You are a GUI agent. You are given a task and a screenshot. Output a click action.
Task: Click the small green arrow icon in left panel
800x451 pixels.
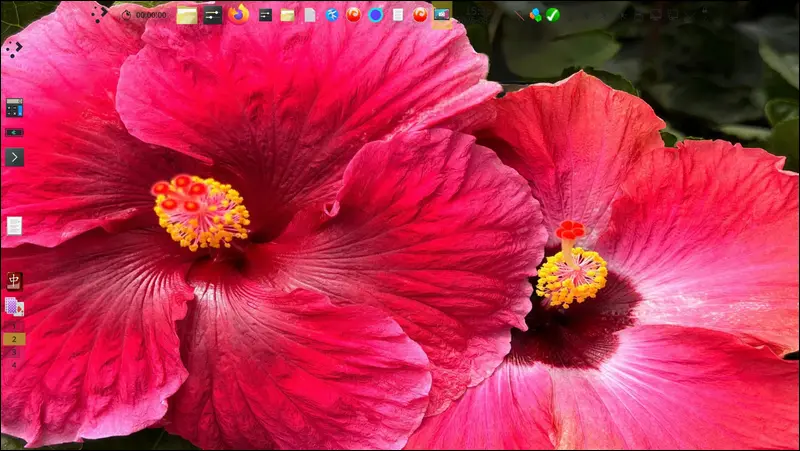14,133
